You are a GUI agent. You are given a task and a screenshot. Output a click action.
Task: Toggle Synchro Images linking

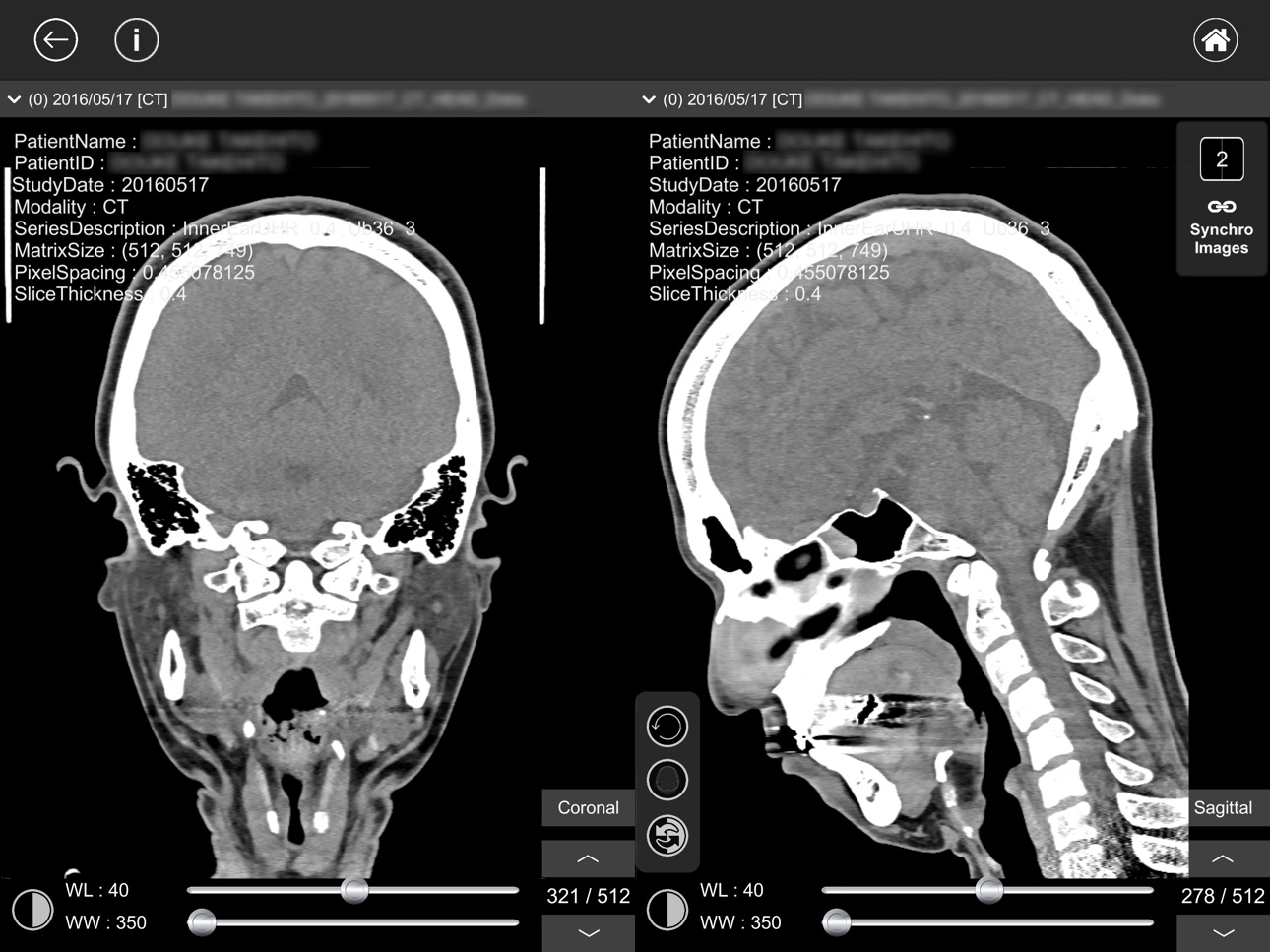pos(1222,227)
